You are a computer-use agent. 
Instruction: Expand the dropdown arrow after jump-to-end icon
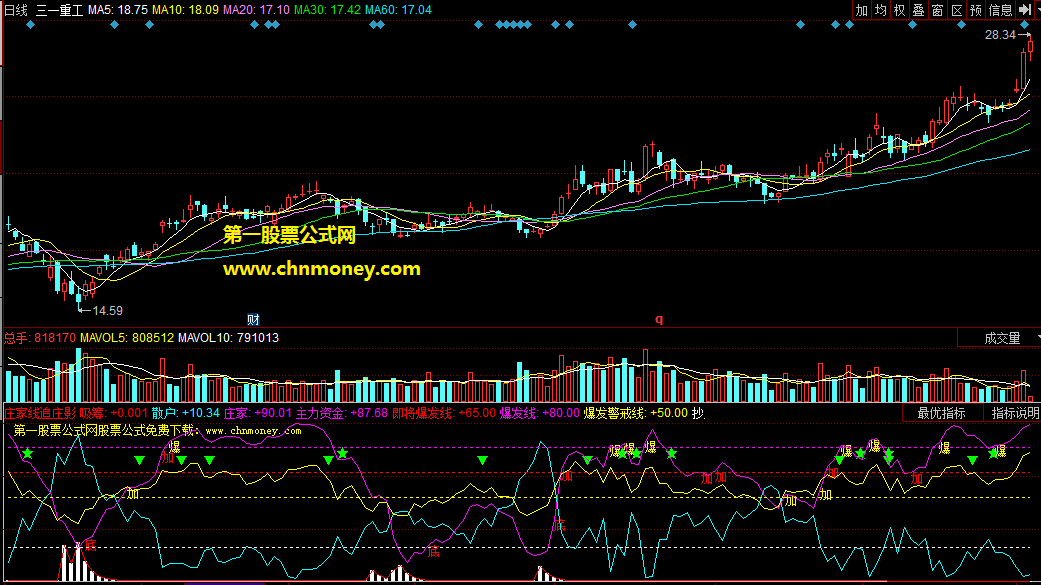click(1037, 10)
